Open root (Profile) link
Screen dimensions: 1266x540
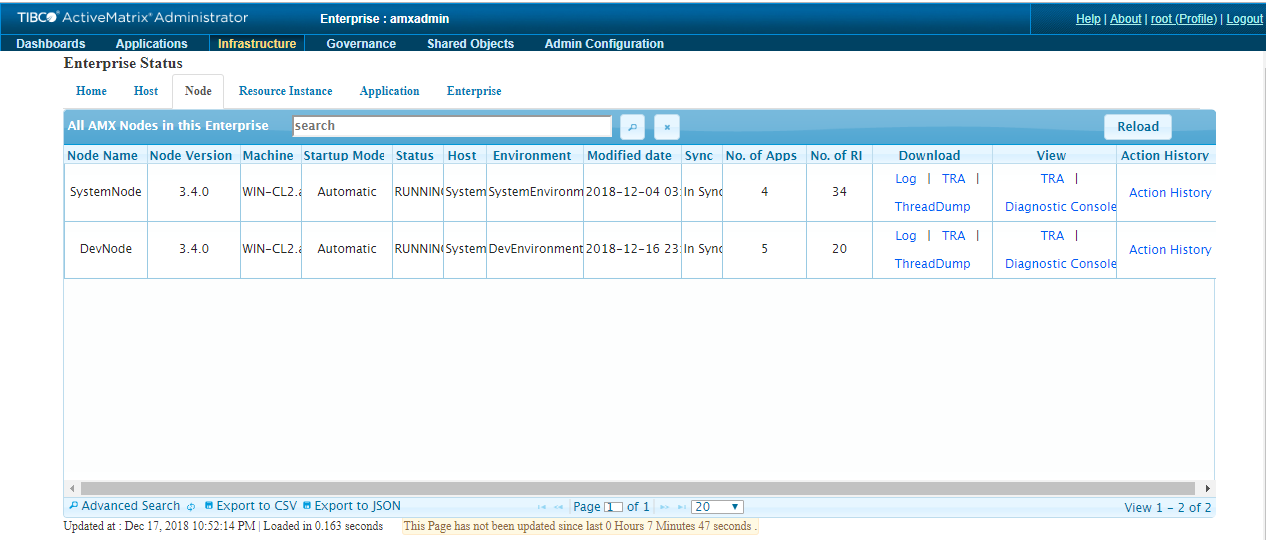point(1184,19)
